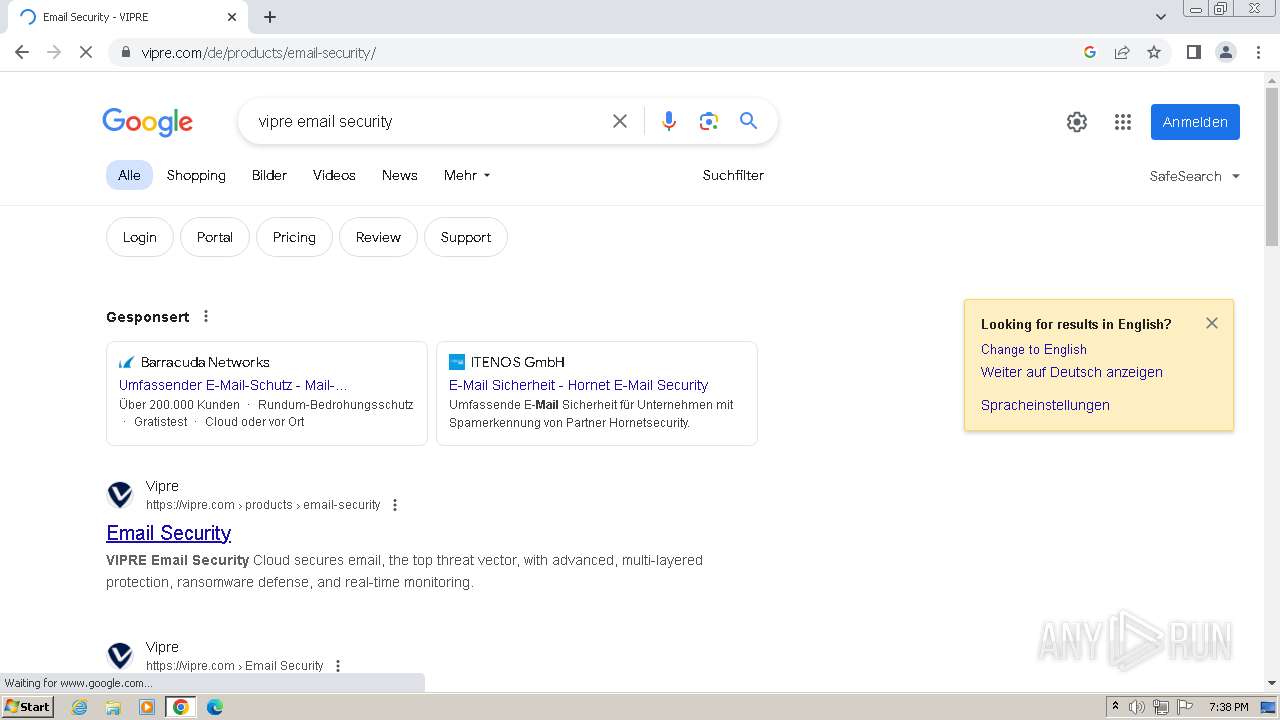Open the SafeSearch dropdown
The width and height of the screenshot is (1280, 720).
pos(1194,176)
